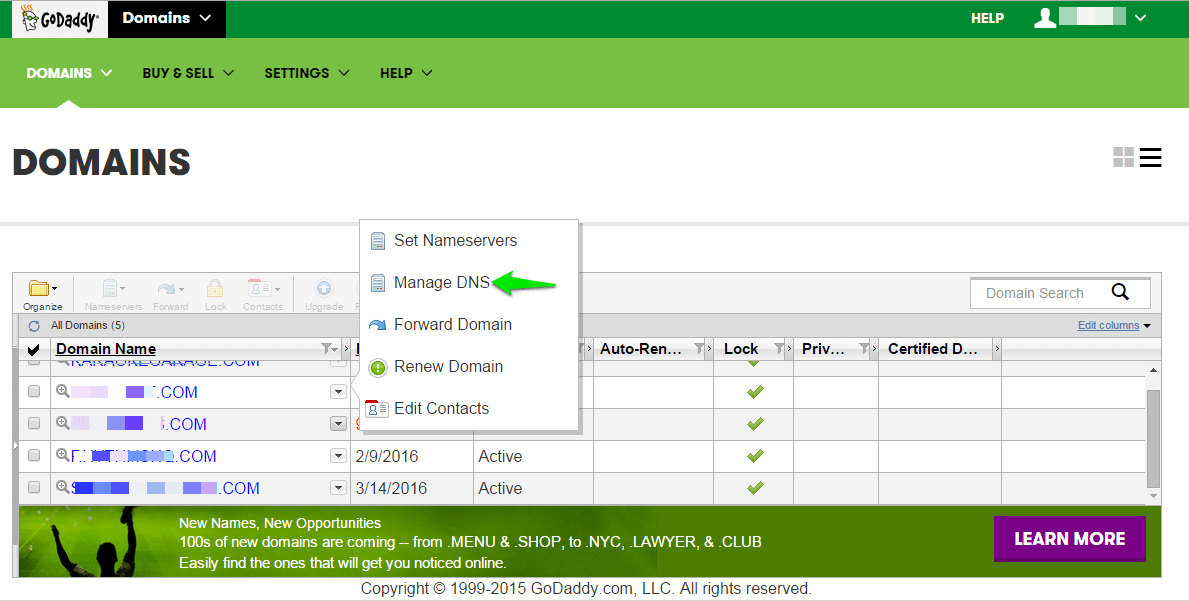
Task: Choose Renew Domain from the popup menu
Action: [x=469, y=367]
